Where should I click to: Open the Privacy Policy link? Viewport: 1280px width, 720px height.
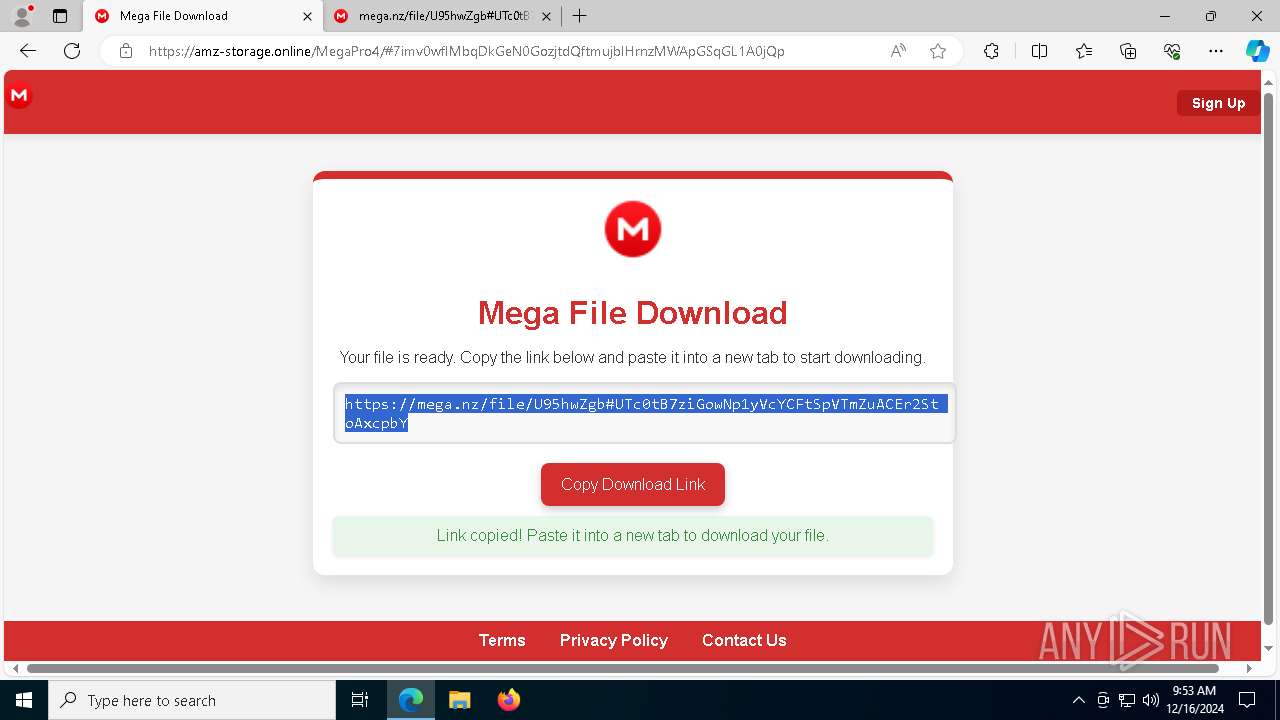point(614,640)
